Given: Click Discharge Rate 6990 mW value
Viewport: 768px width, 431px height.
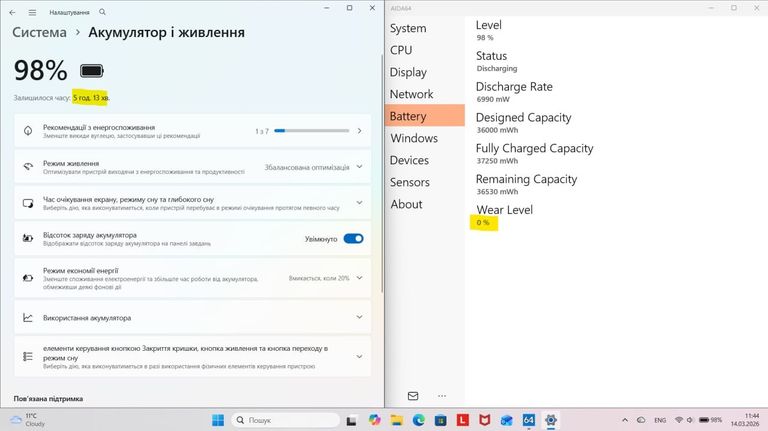Looking at the screenshot, I should [x=493, y=99].
